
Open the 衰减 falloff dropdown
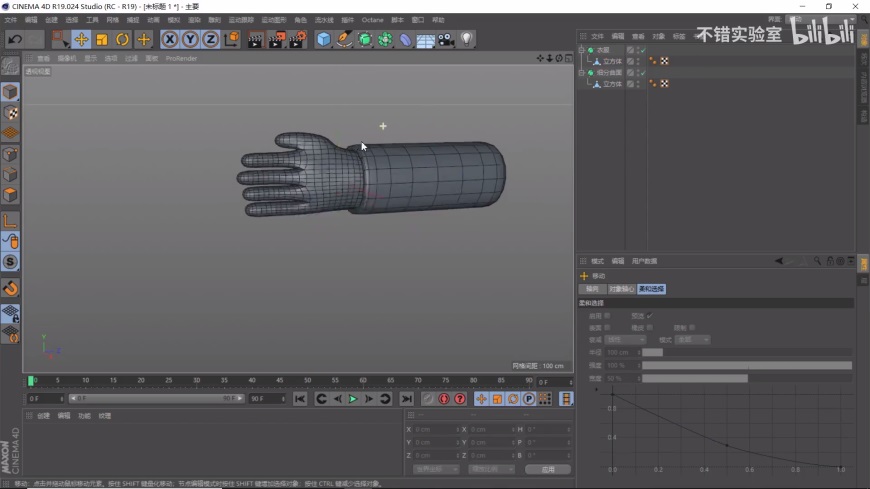[626, 340]
